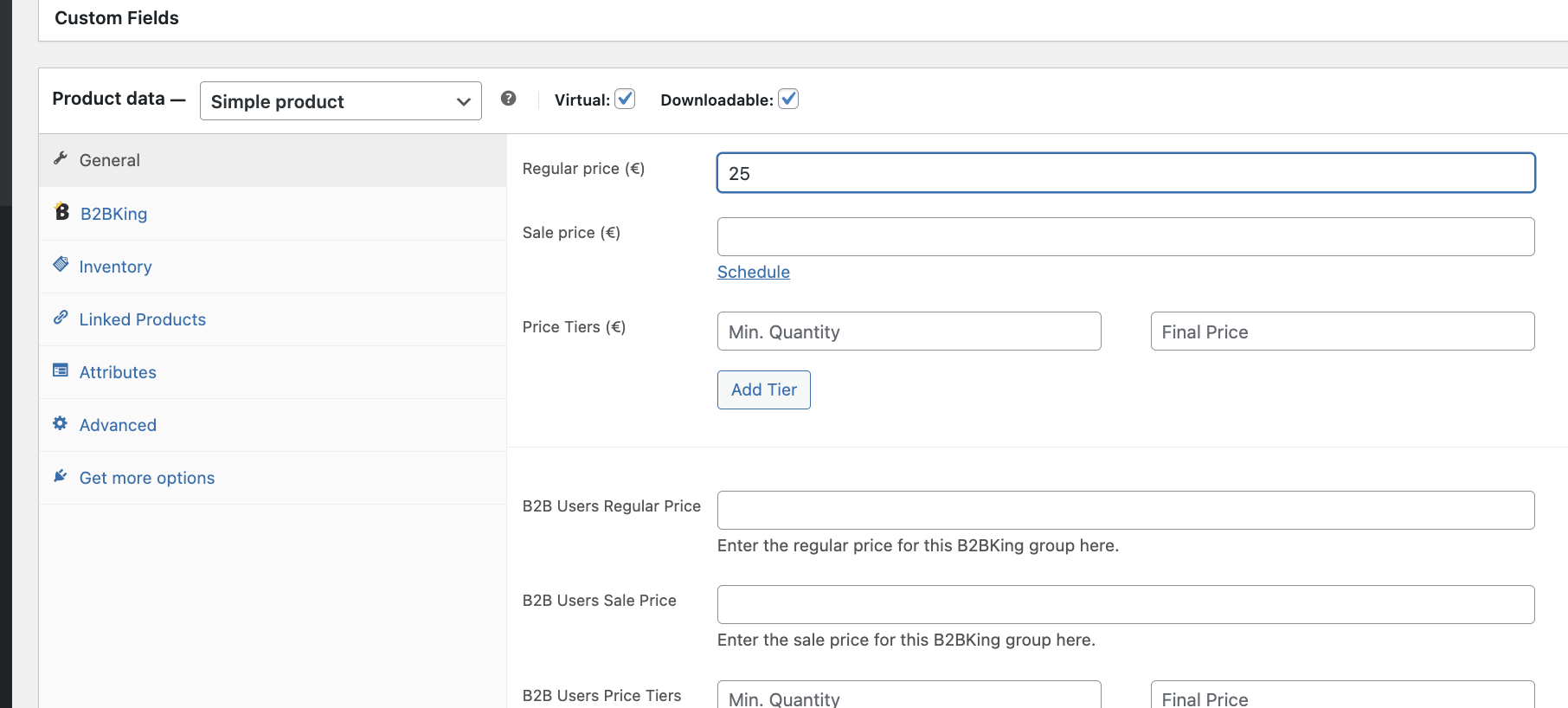Click the 'Sale price (€)' label
Screen dimensions: 1568x708
pos(571,233)
